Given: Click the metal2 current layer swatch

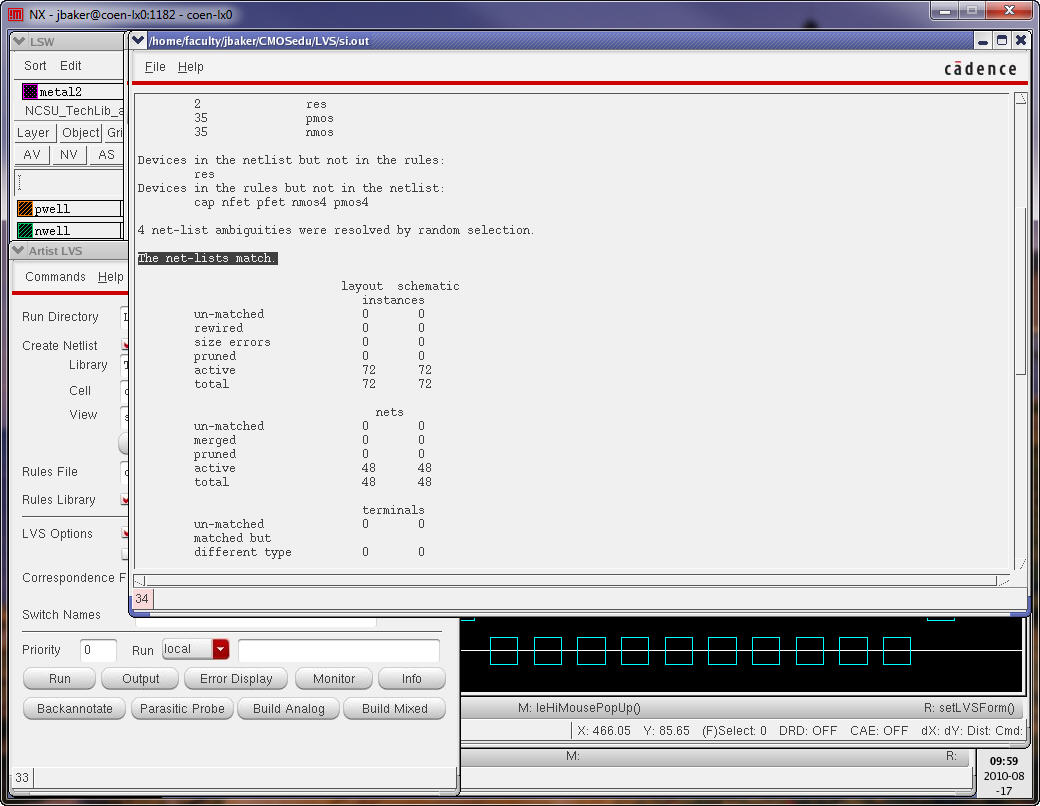Looking at the screenshot, I should coord(30,92).
